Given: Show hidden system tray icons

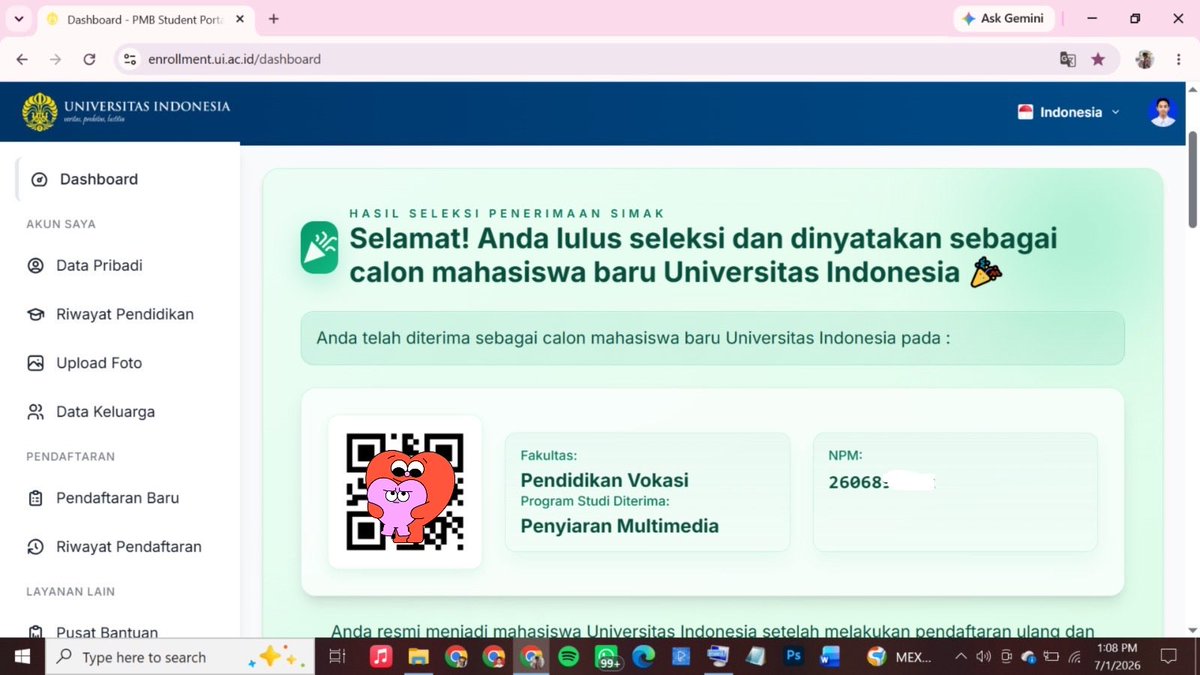Looking at the screenshot, I should 961,657.
